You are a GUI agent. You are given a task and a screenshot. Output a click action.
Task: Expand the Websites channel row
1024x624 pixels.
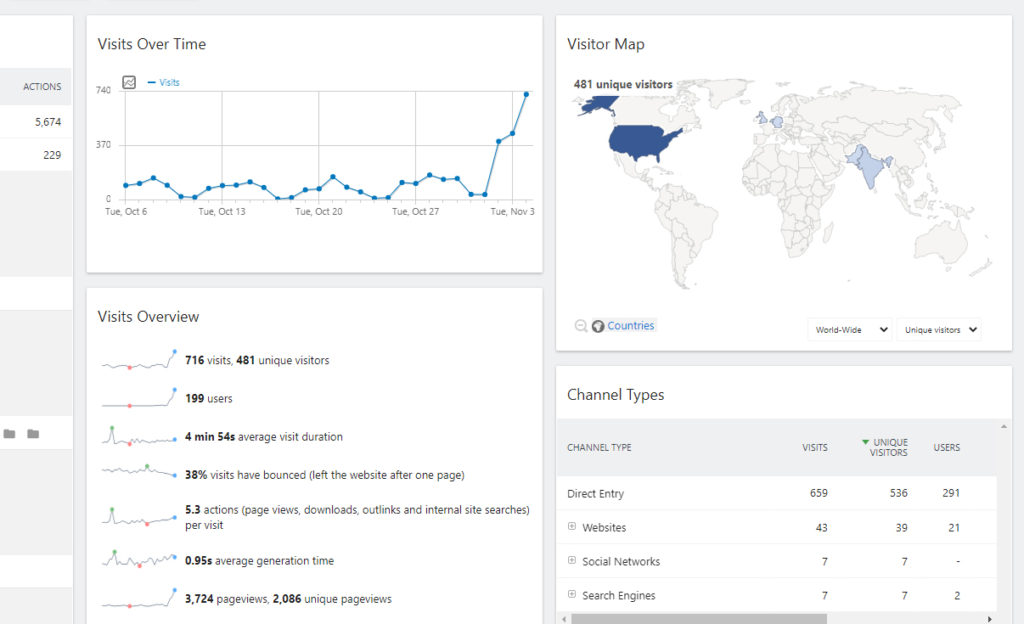(571, 526)
